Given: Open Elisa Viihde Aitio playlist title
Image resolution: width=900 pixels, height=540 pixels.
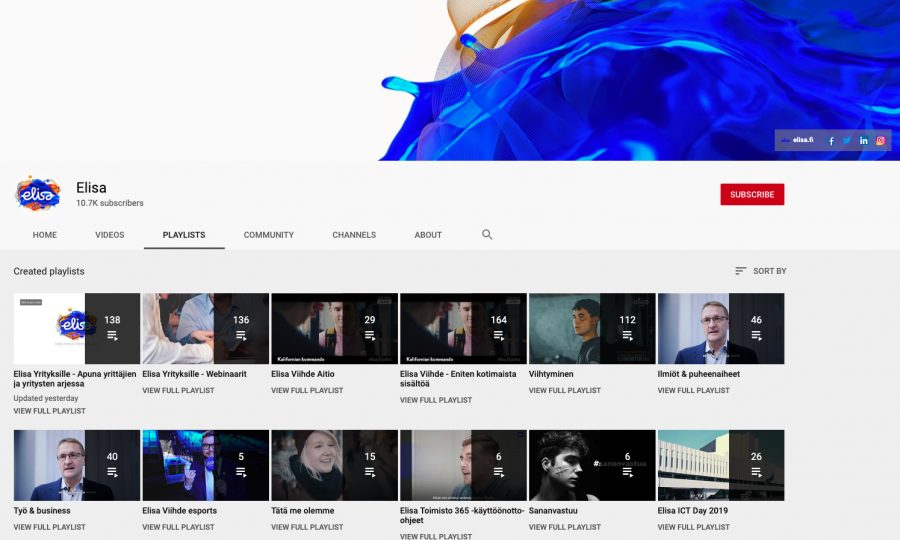Looking at the screenshot, I should [302, 374].
